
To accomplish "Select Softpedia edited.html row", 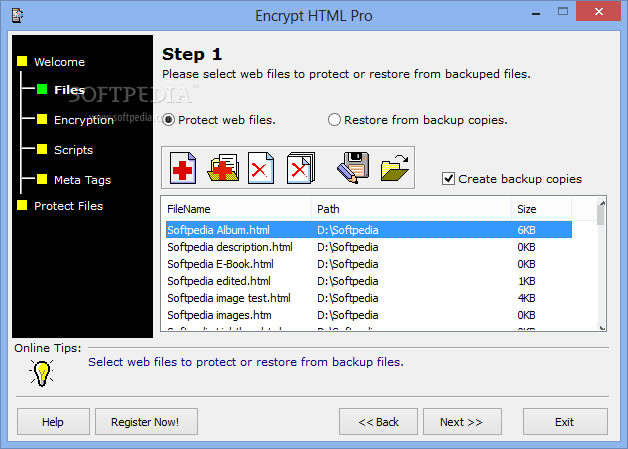I will [x=368, y=281].
